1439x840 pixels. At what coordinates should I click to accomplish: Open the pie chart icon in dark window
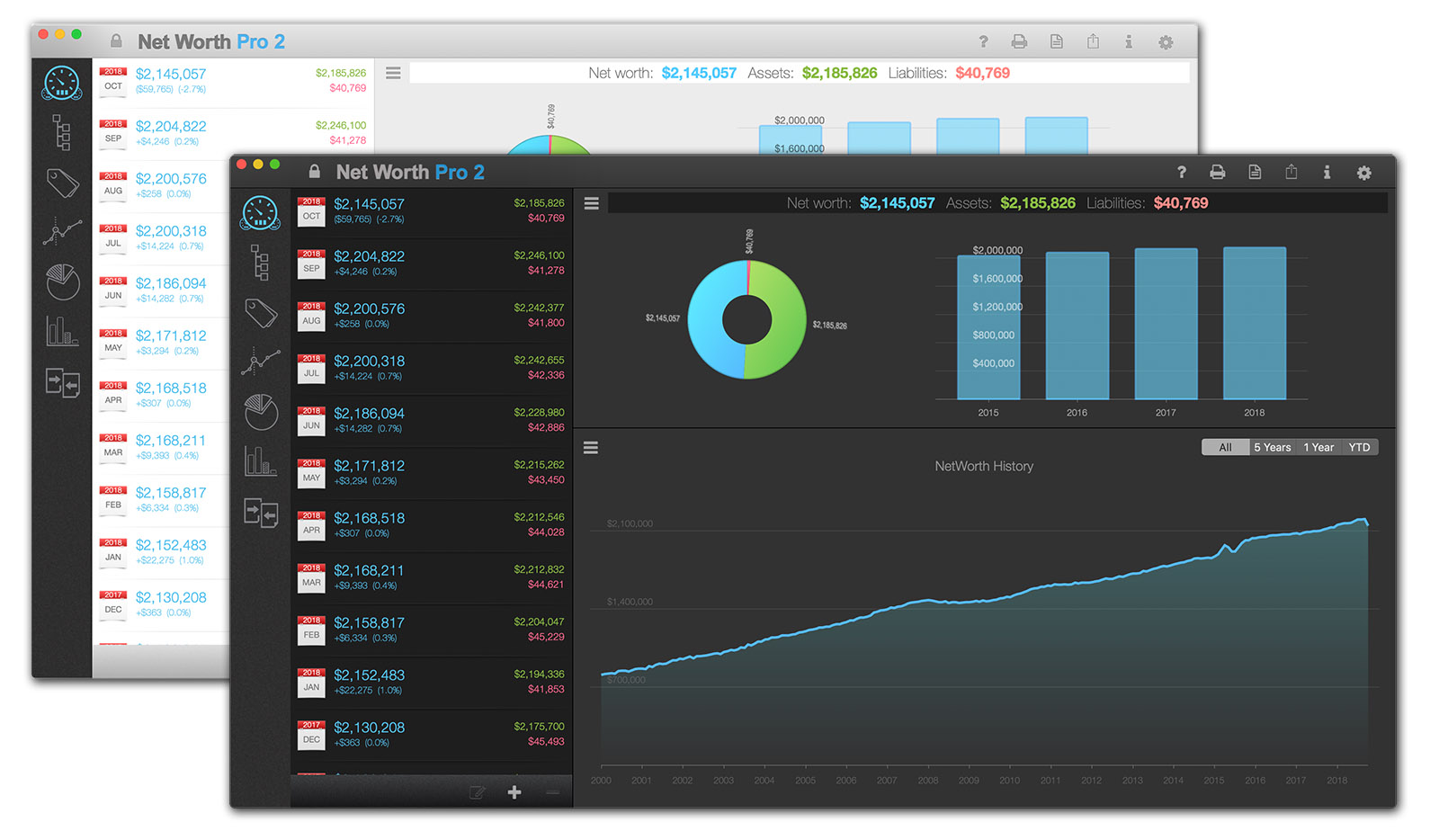coord(261,412)
